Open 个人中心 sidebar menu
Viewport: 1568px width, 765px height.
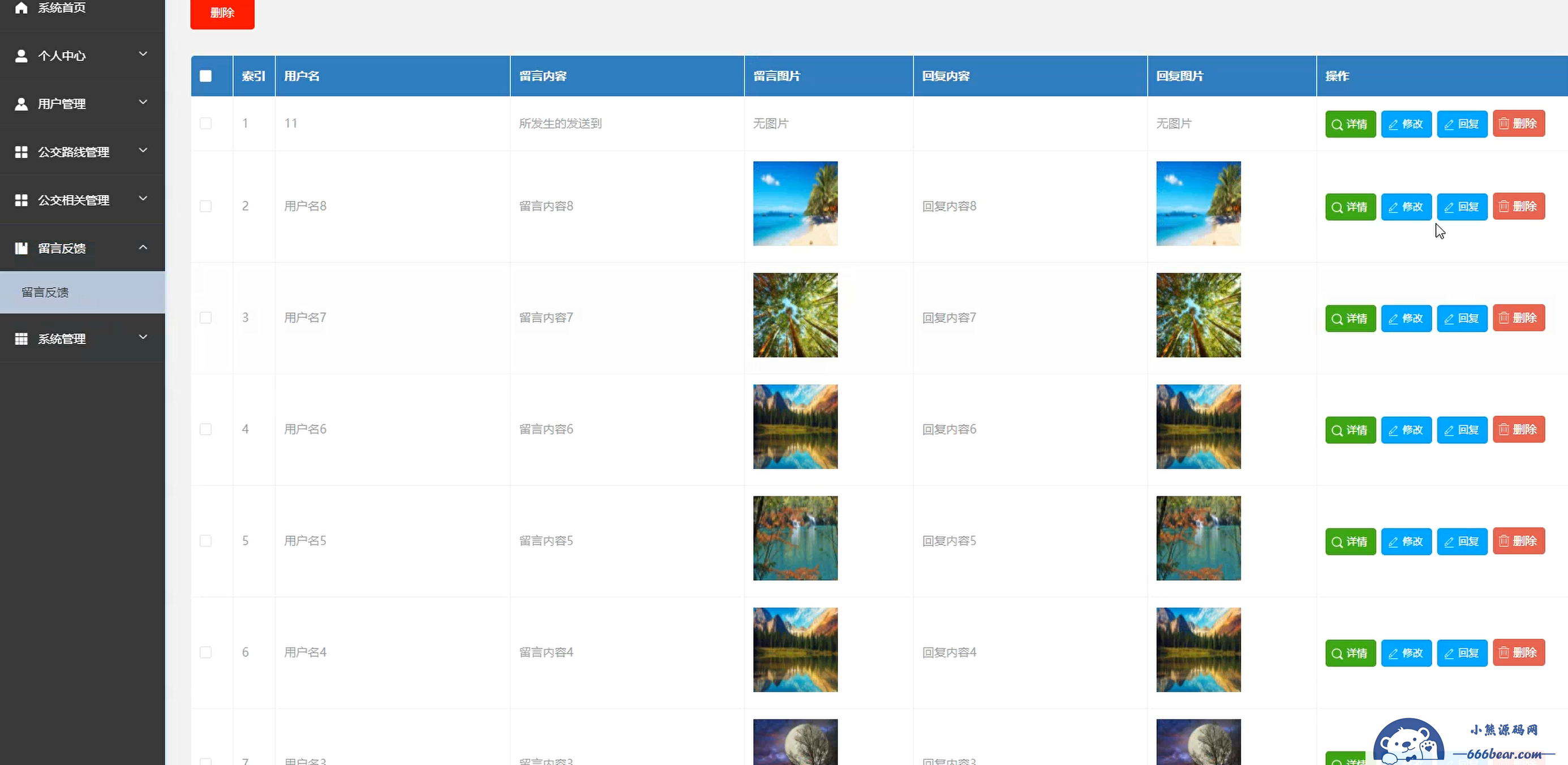tap(82, 55)
